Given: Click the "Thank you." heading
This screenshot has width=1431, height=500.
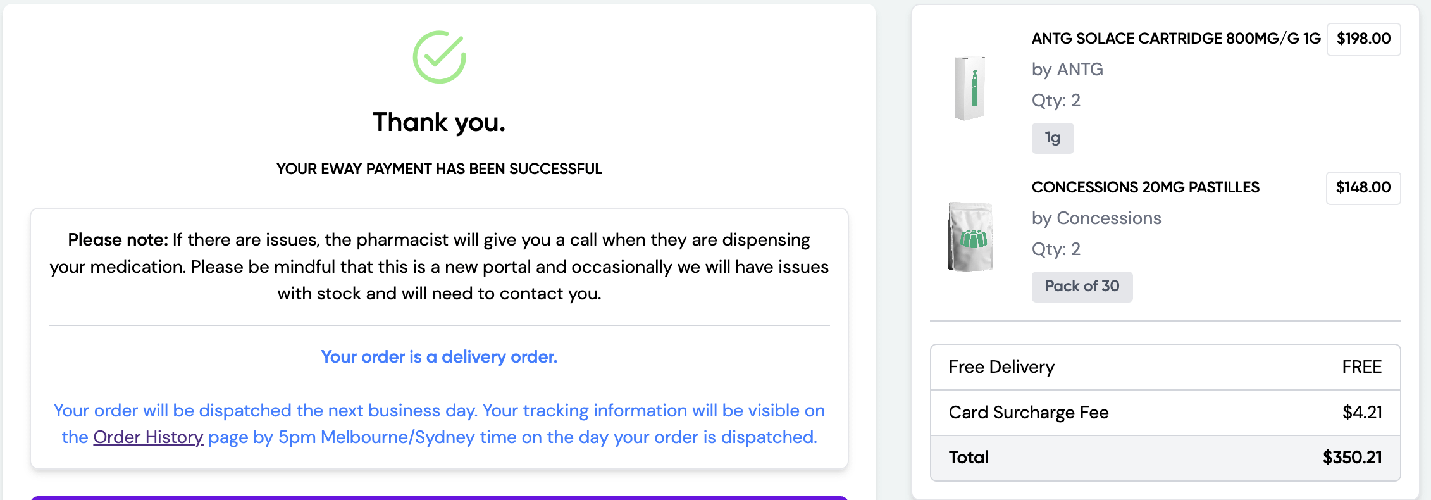Looking at the screenshot, I should pyautogui.click(x=439, y=122).
